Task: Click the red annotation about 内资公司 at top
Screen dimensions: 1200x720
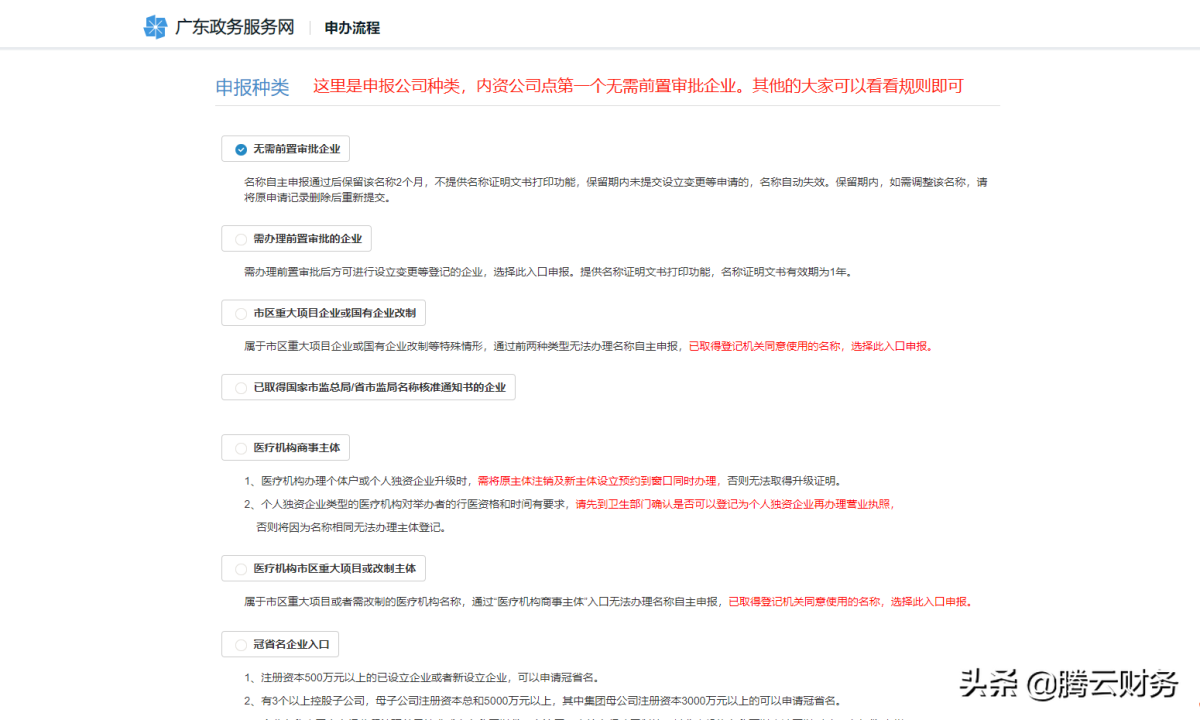Action: pyautogui.click(x=638, y=86)
